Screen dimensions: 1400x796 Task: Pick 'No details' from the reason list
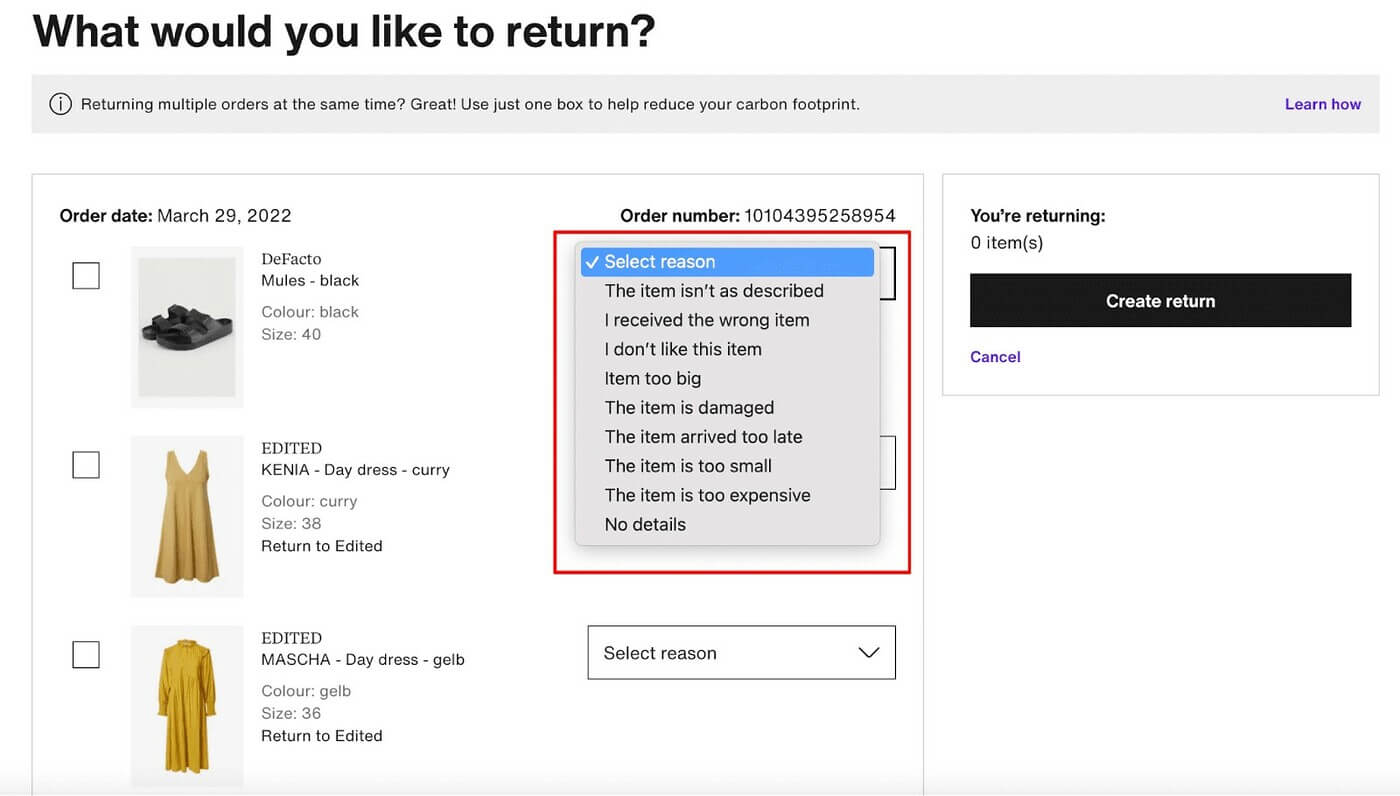645,524
